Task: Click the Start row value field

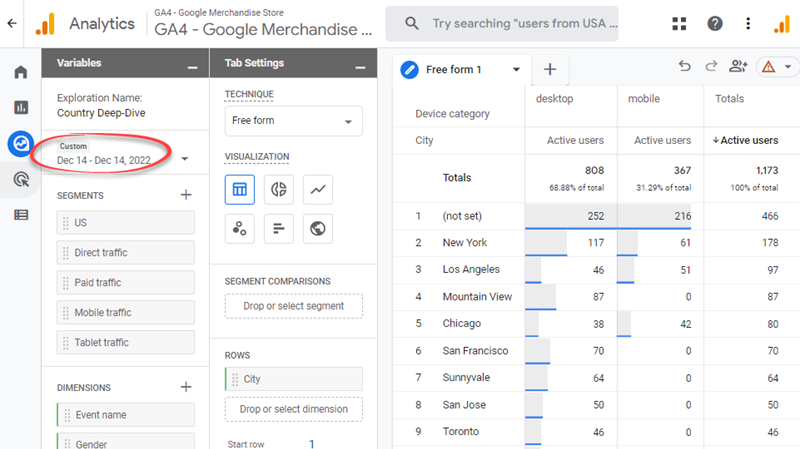Action: pyautogui.click(x=311, y=444)
